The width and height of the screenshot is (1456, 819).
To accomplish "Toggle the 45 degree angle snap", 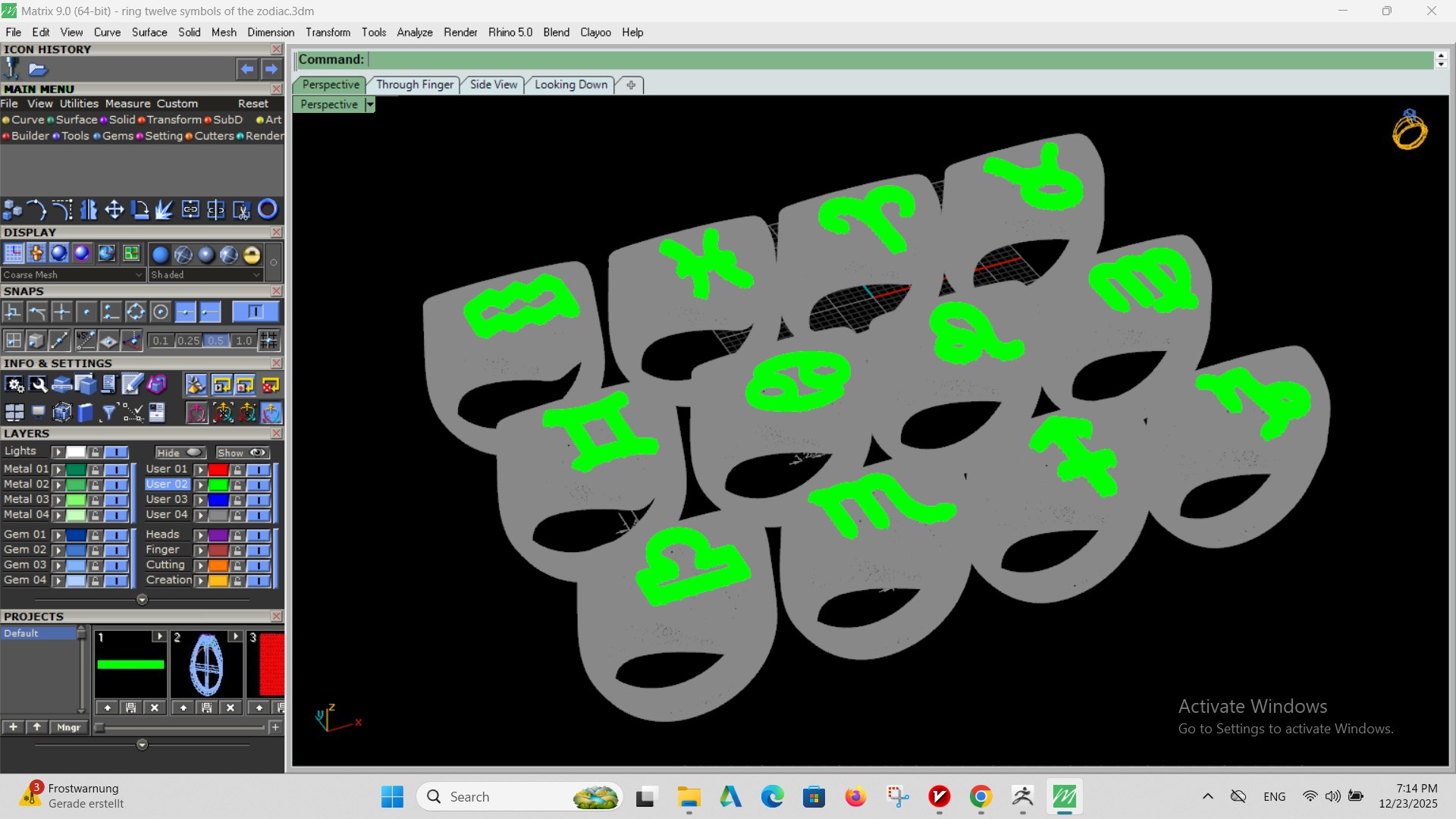I will pos(85,340).
